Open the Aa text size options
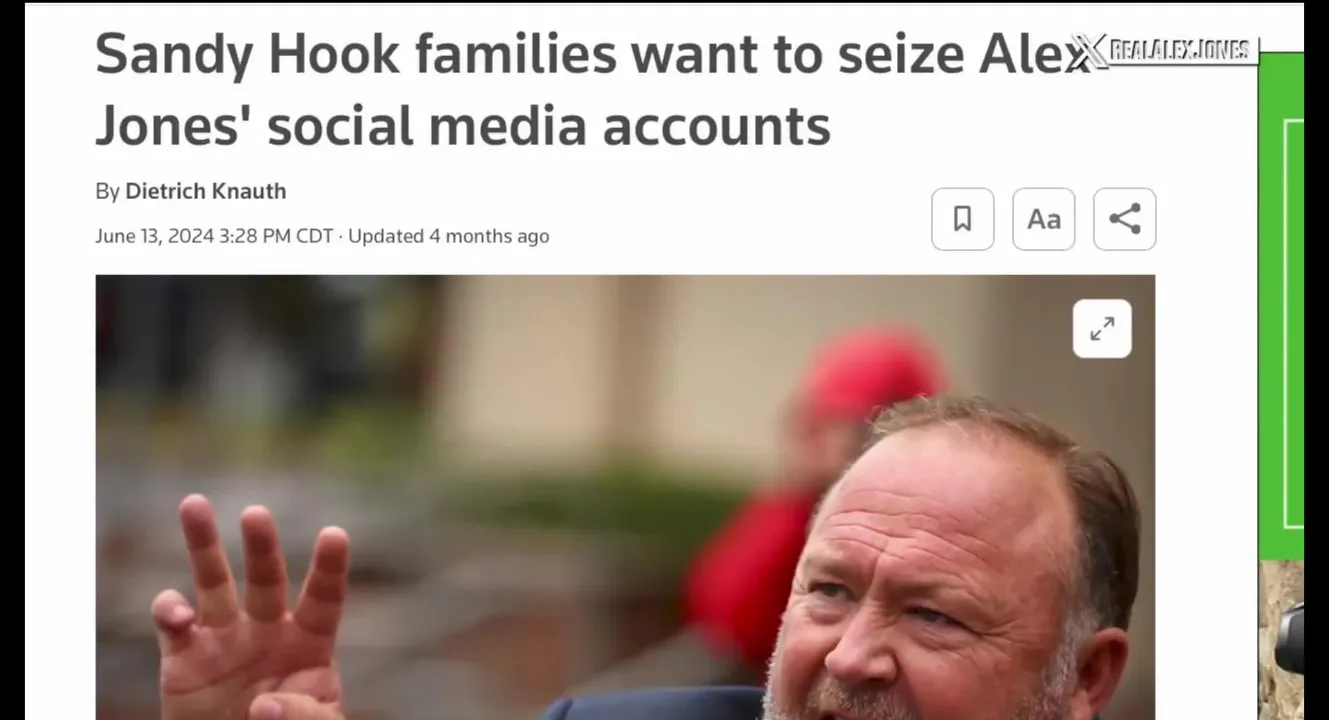1329x720 pixels. tap(1043, 219)
